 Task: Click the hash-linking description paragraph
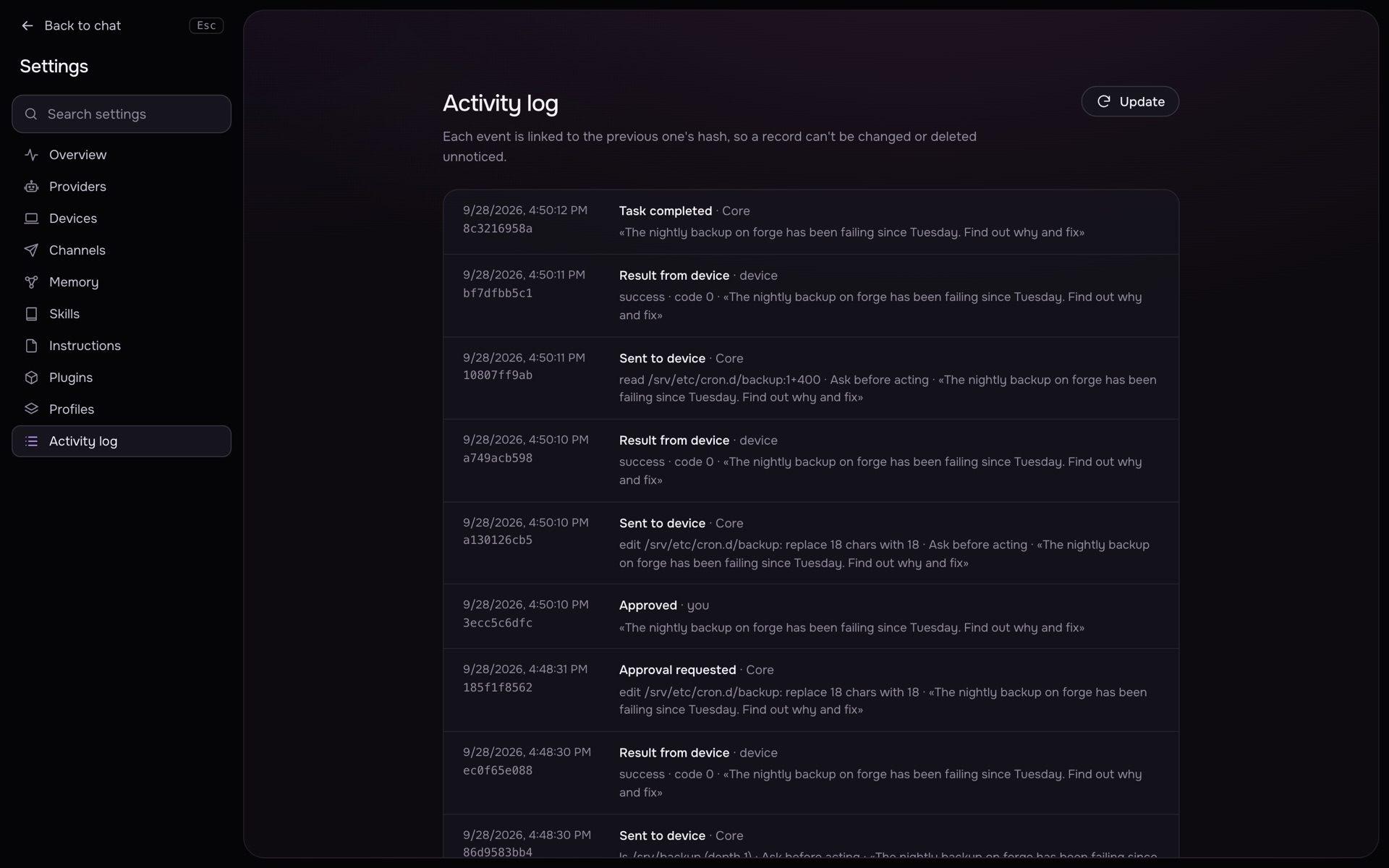pos(710,147)
